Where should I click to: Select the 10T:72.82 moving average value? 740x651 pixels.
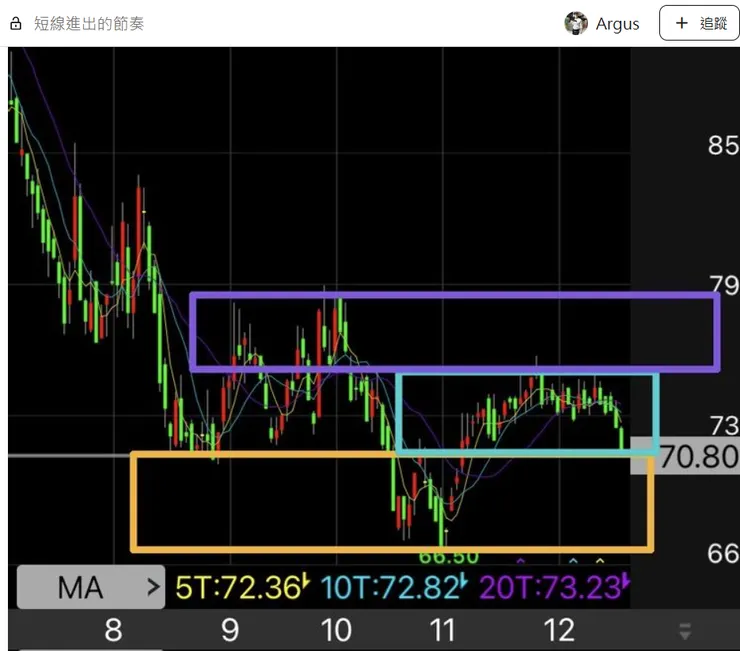click(394, 587)
